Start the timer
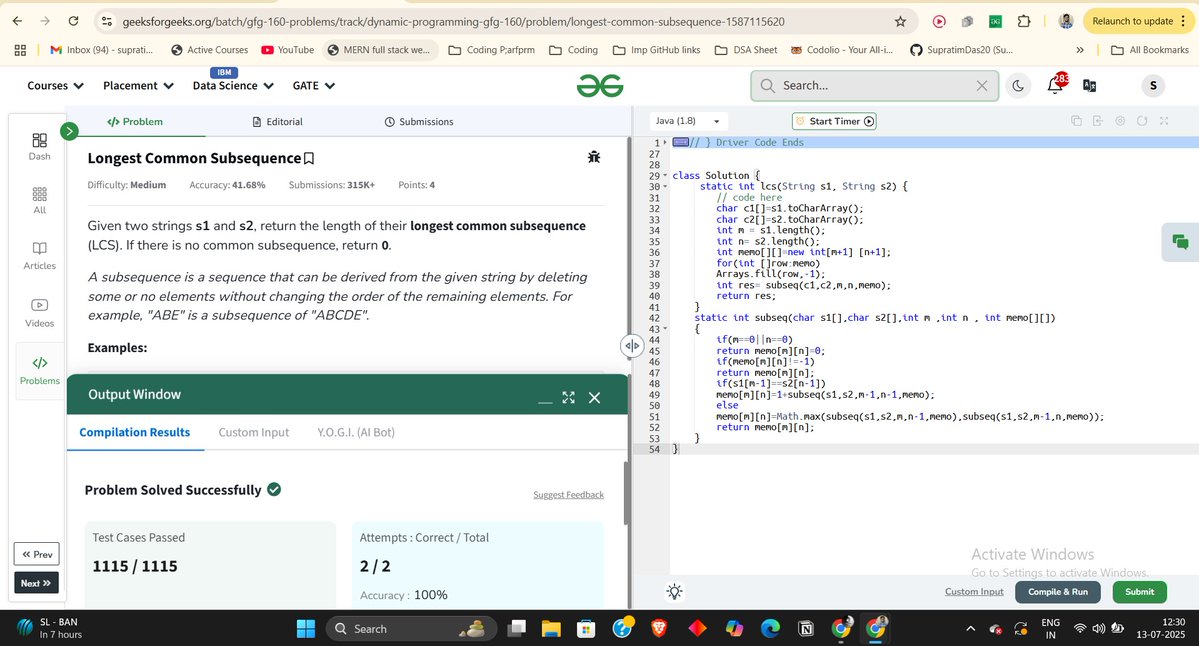1199x646 pixels. coord(834,121)
